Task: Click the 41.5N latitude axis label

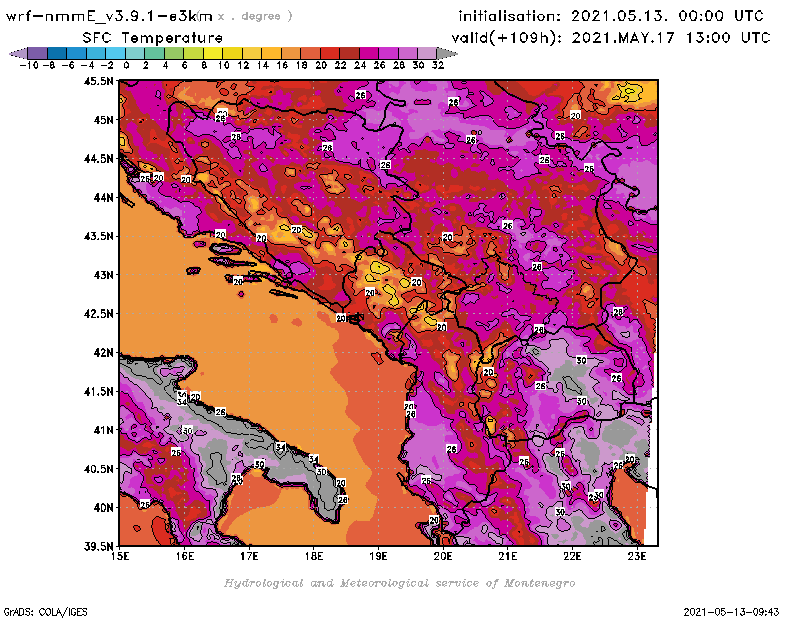Action: point(98,391)
